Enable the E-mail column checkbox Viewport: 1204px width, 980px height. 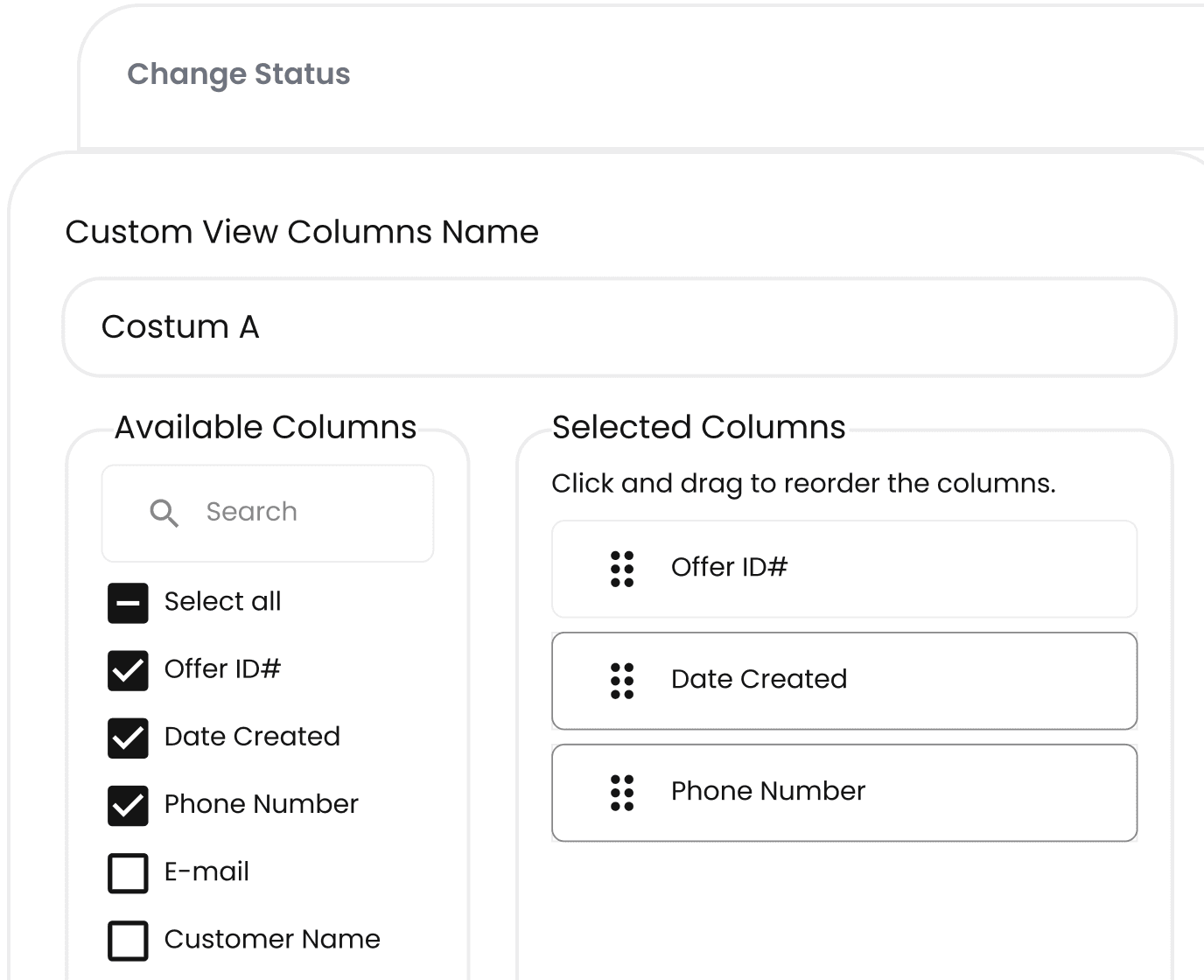[128, 872]
